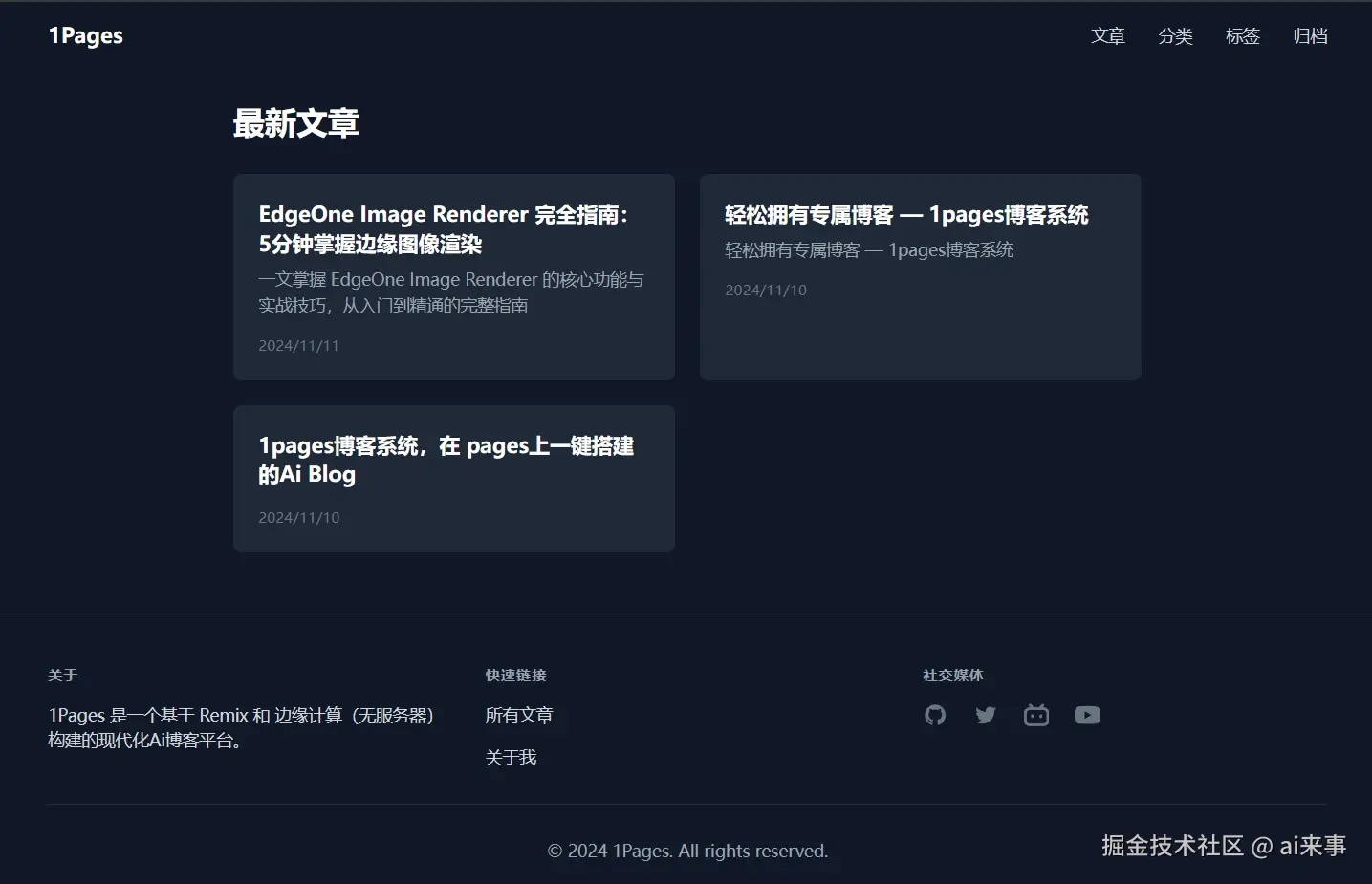The image size is (1372, 884).
Task: Click 所有文章 footer link
Action: pos(519,716)
